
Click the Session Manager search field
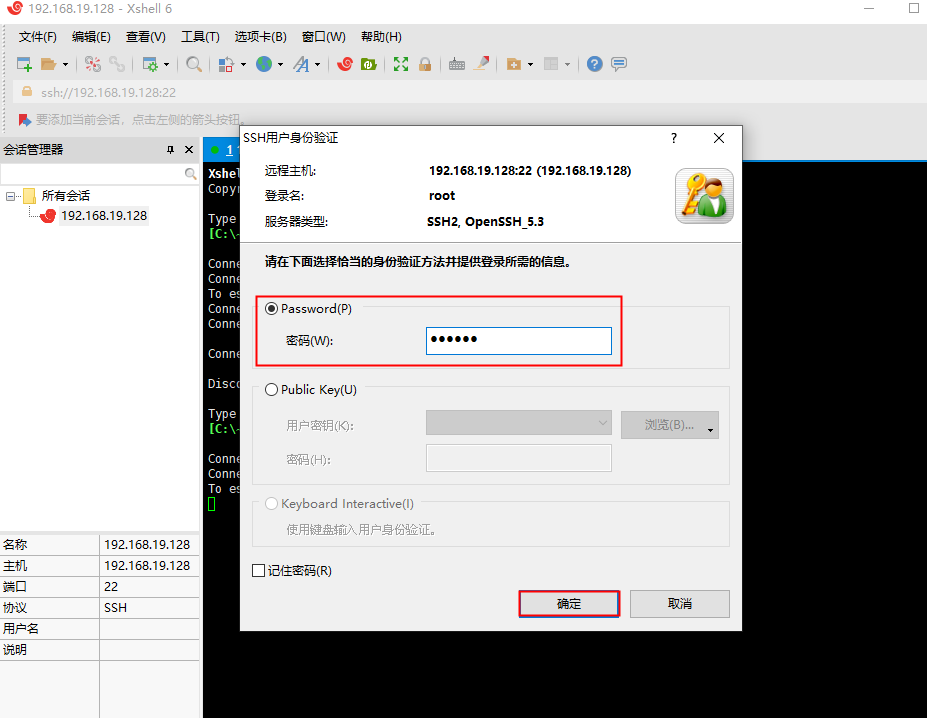92,173
